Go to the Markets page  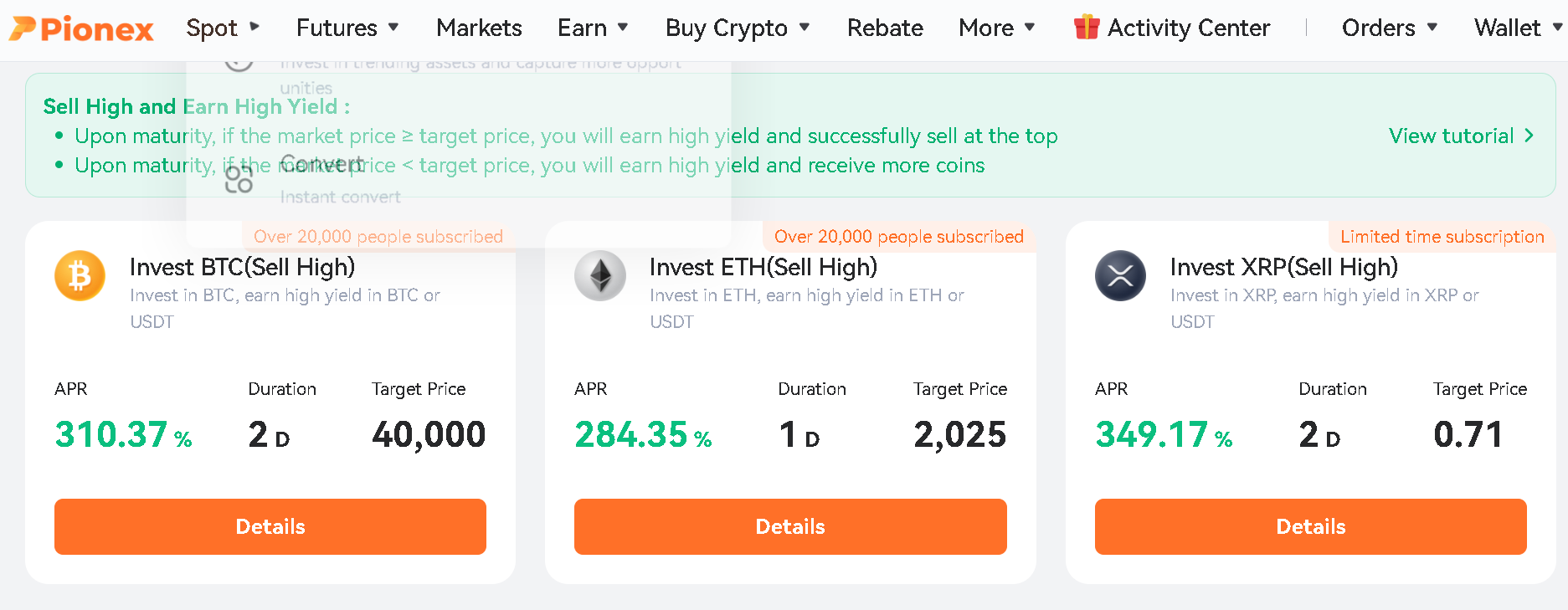479,28
